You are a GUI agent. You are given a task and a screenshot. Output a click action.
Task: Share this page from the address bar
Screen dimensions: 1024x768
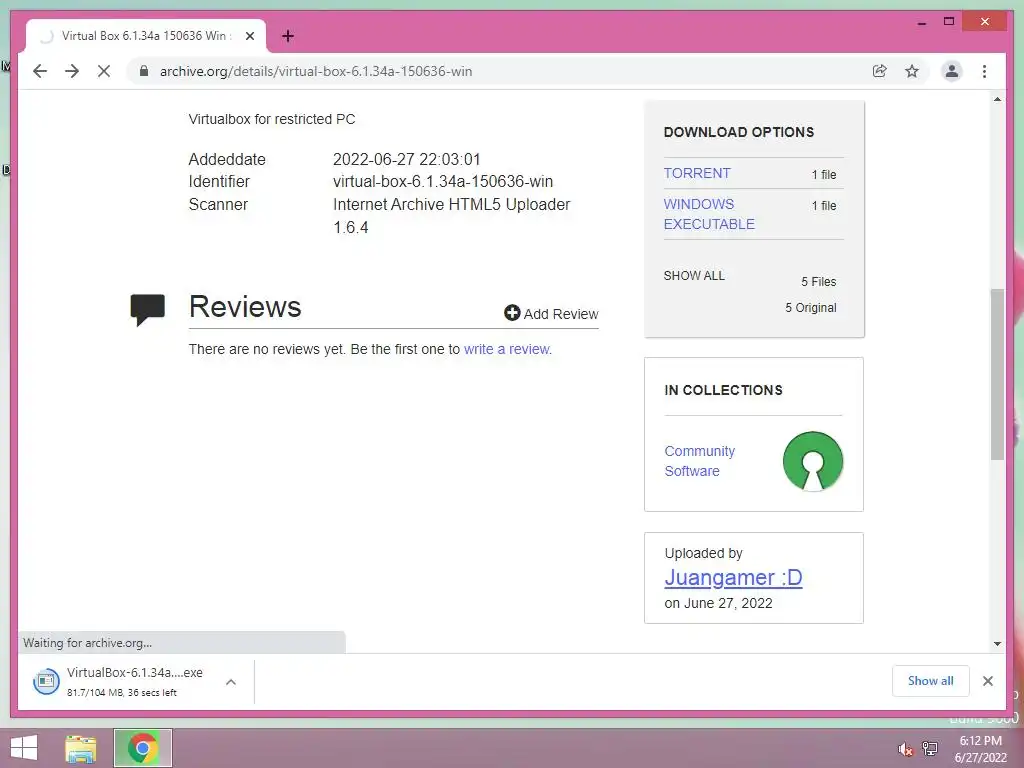tap(880, 71)
